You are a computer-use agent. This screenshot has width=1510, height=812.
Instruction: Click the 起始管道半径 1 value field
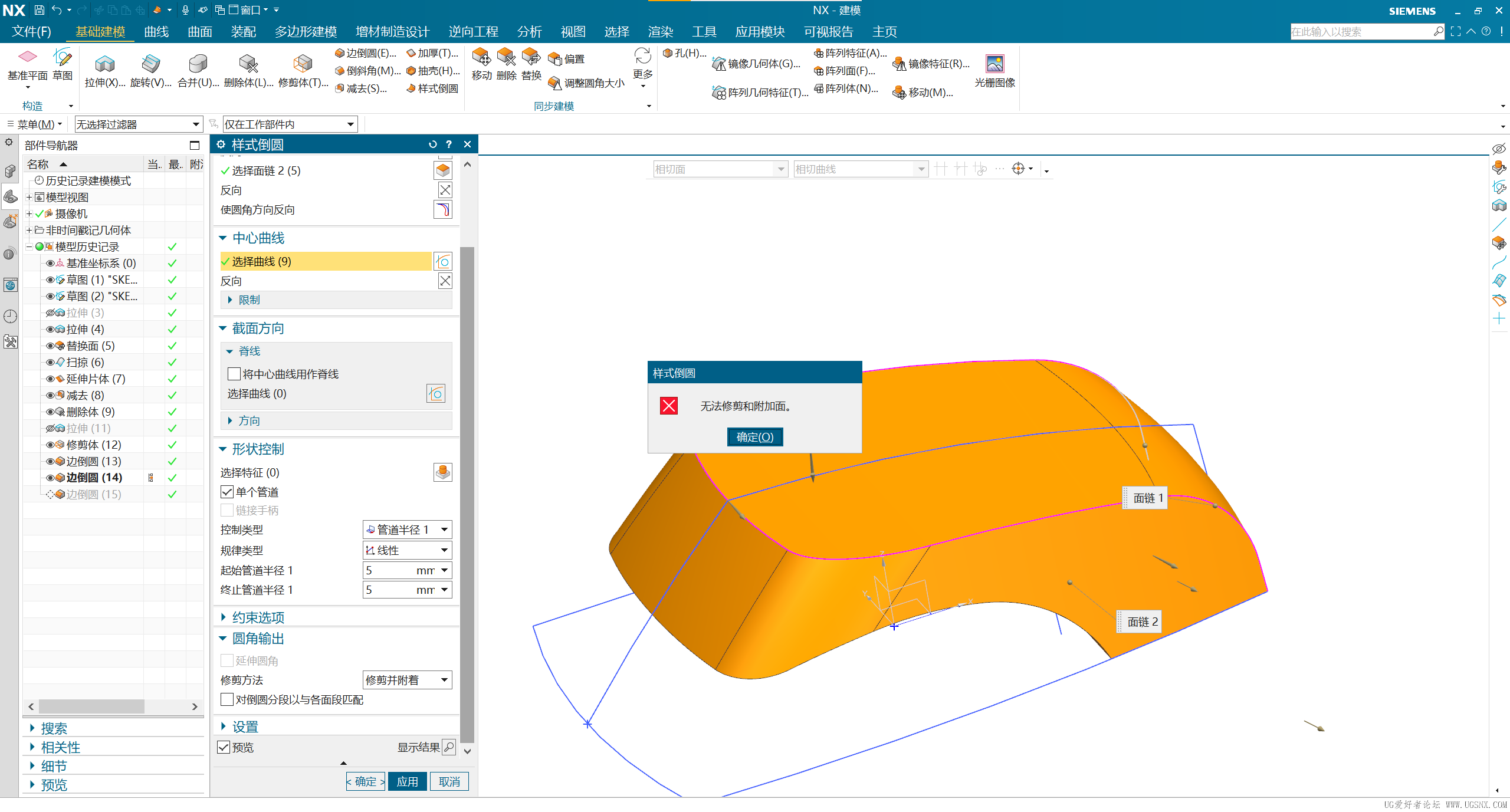tap(389, 570)
